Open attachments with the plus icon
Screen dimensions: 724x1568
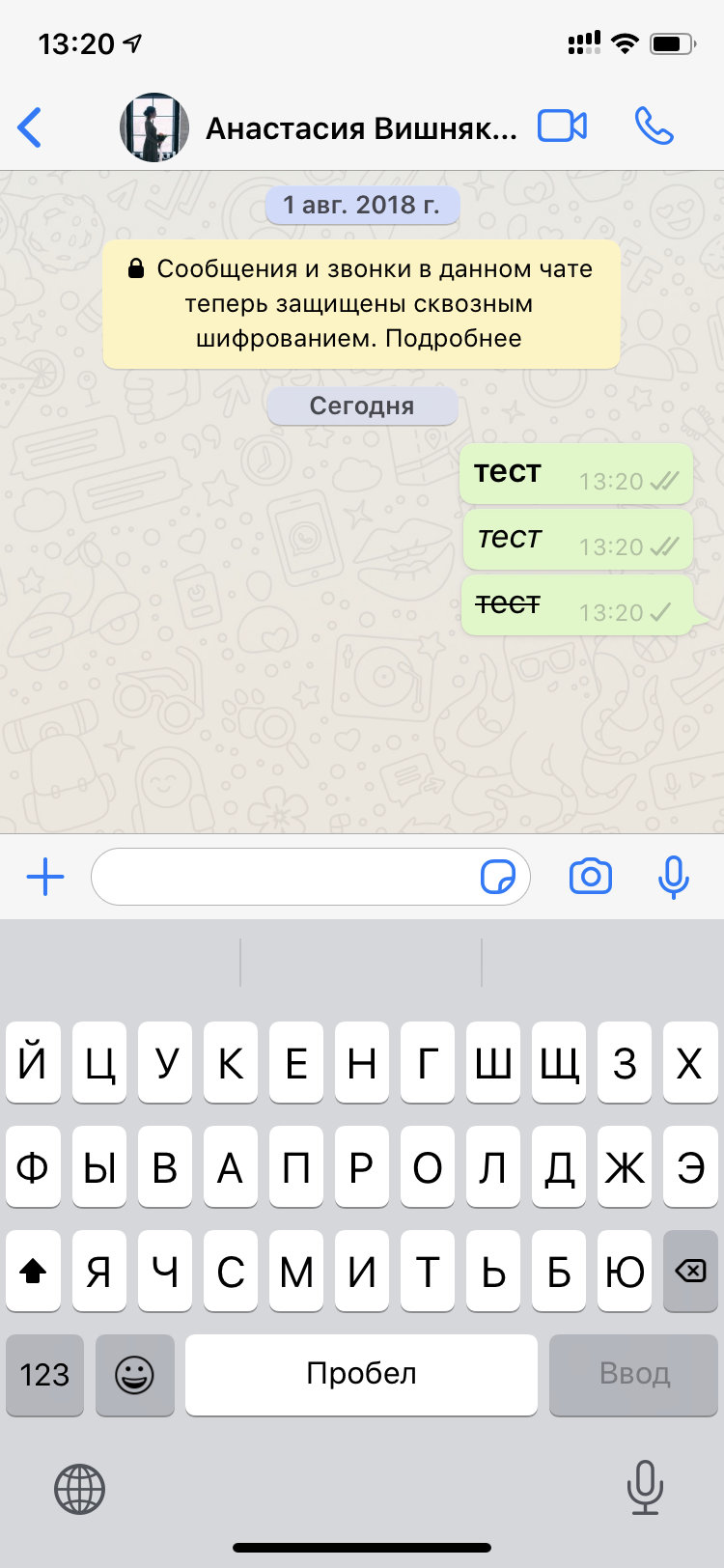[45, 878]
